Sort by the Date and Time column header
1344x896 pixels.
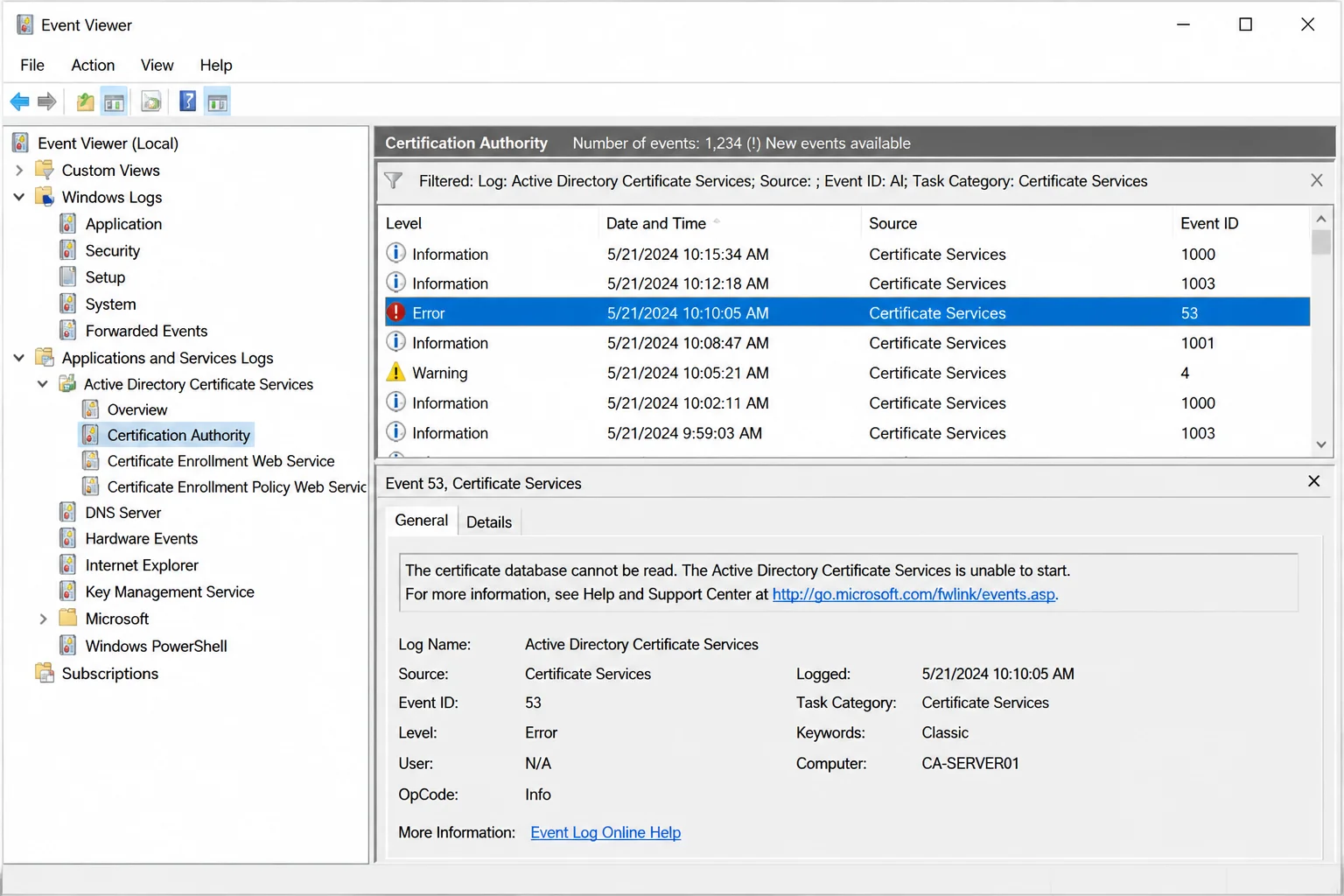tap(731, 223)
